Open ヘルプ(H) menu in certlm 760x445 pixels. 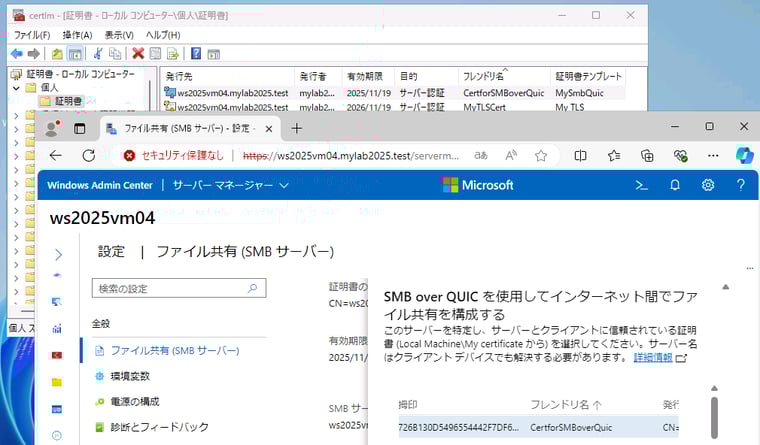(x=163, y=35)
